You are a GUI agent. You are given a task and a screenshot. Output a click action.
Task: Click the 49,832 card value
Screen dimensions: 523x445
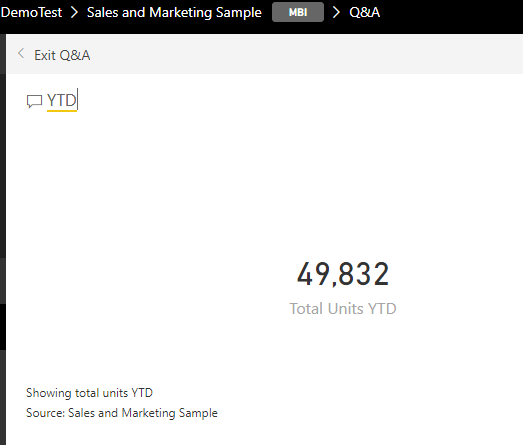pyautogui.click(x=343, y=274)
